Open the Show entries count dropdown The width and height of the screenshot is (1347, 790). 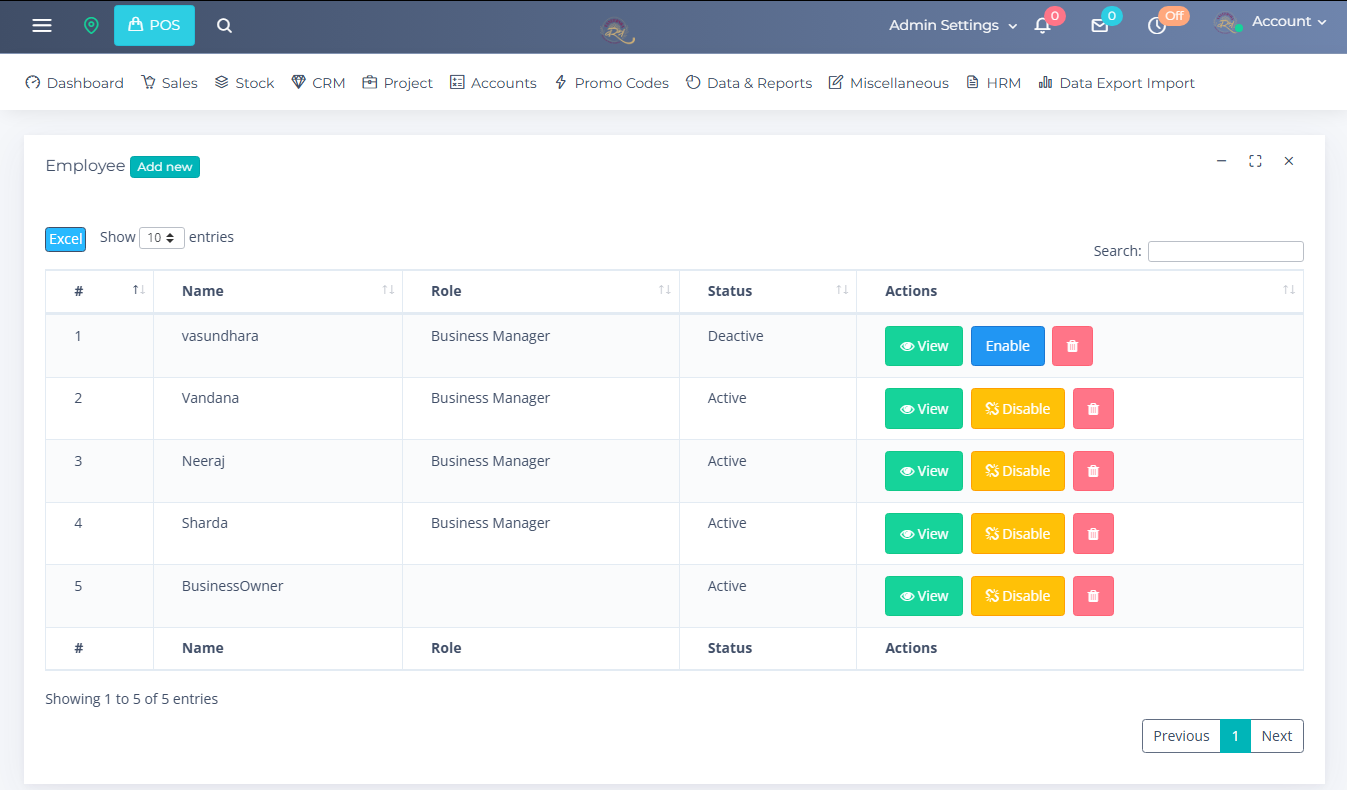[x=162, y=238]
